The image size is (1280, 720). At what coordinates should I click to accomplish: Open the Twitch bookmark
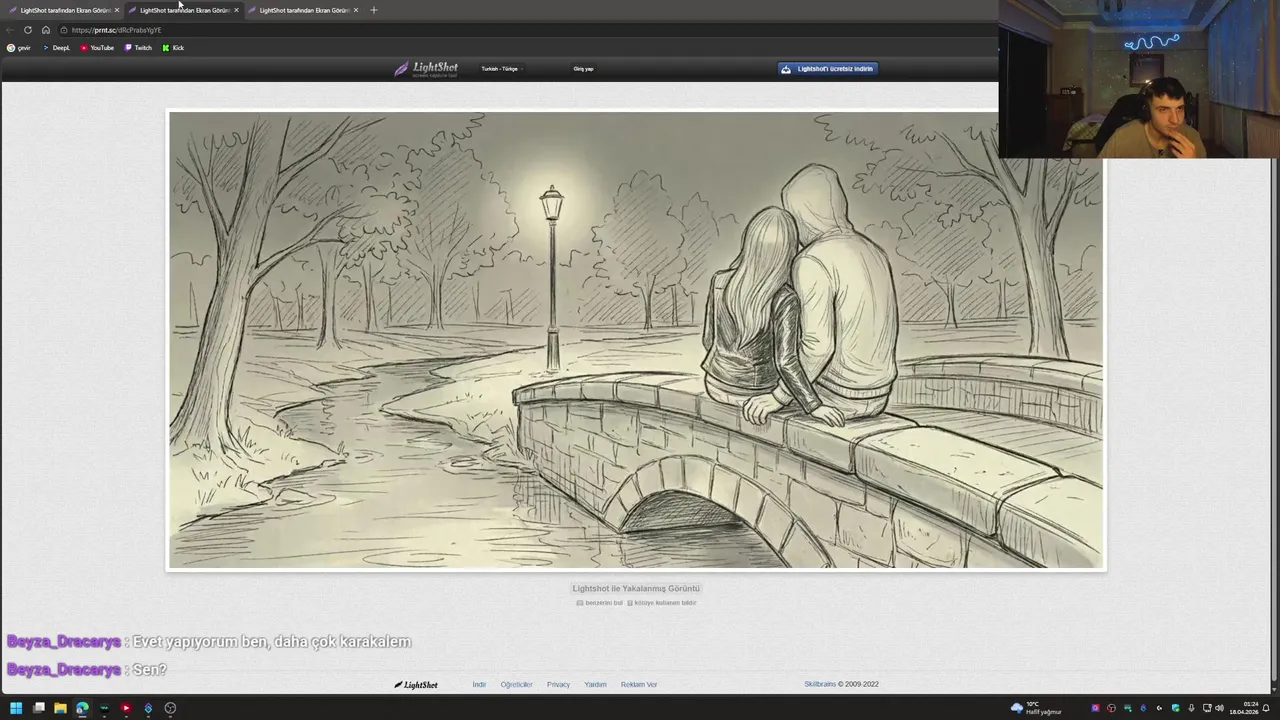click(138, 48)
